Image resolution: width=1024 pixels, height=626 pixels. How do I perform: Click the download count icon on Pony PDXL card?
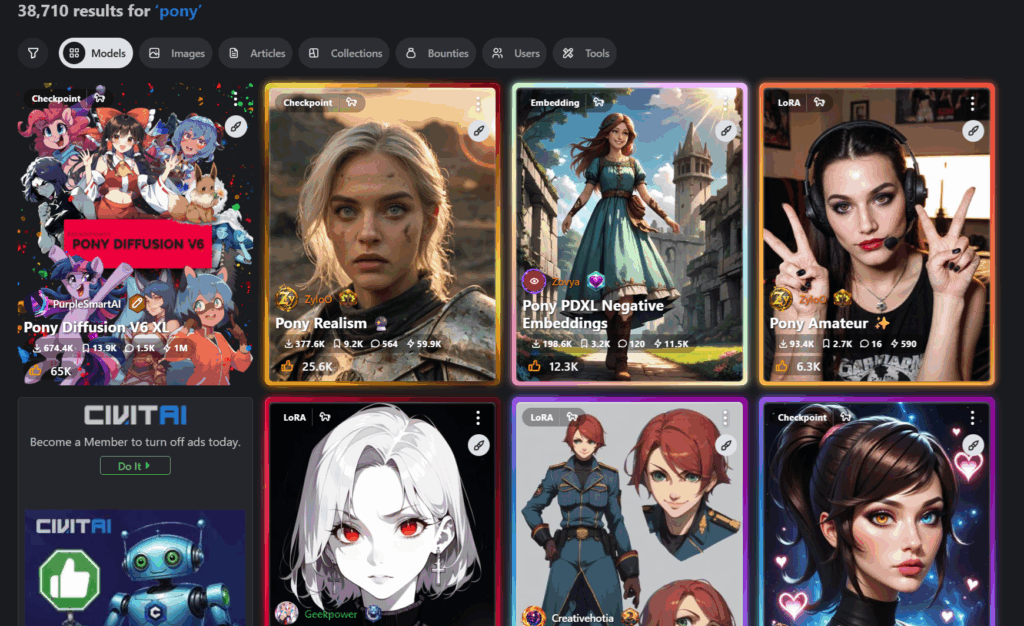536,343
